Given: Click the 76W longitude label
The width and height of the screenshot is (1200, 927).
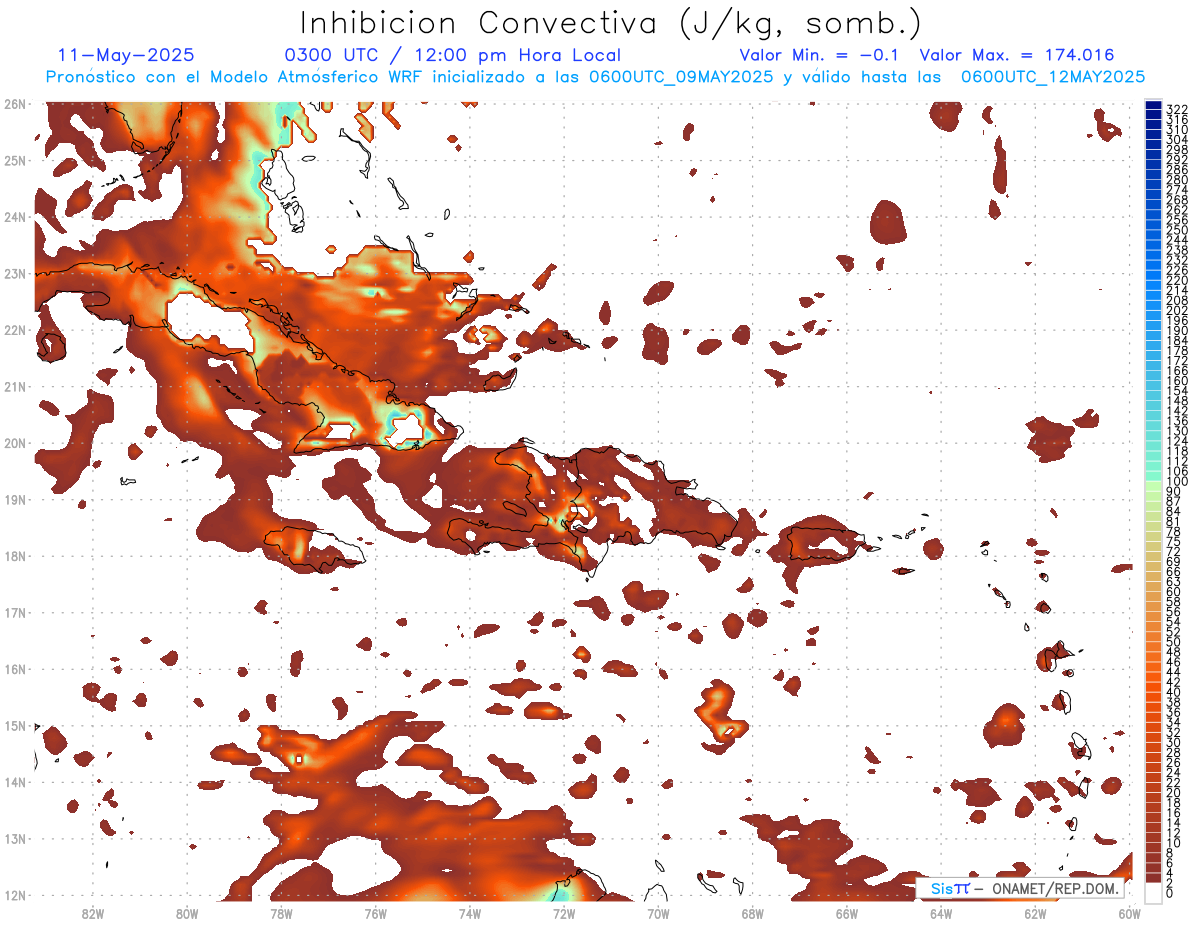Looking at the screenshot, I should pyautogui.click(x=375, y=913).
